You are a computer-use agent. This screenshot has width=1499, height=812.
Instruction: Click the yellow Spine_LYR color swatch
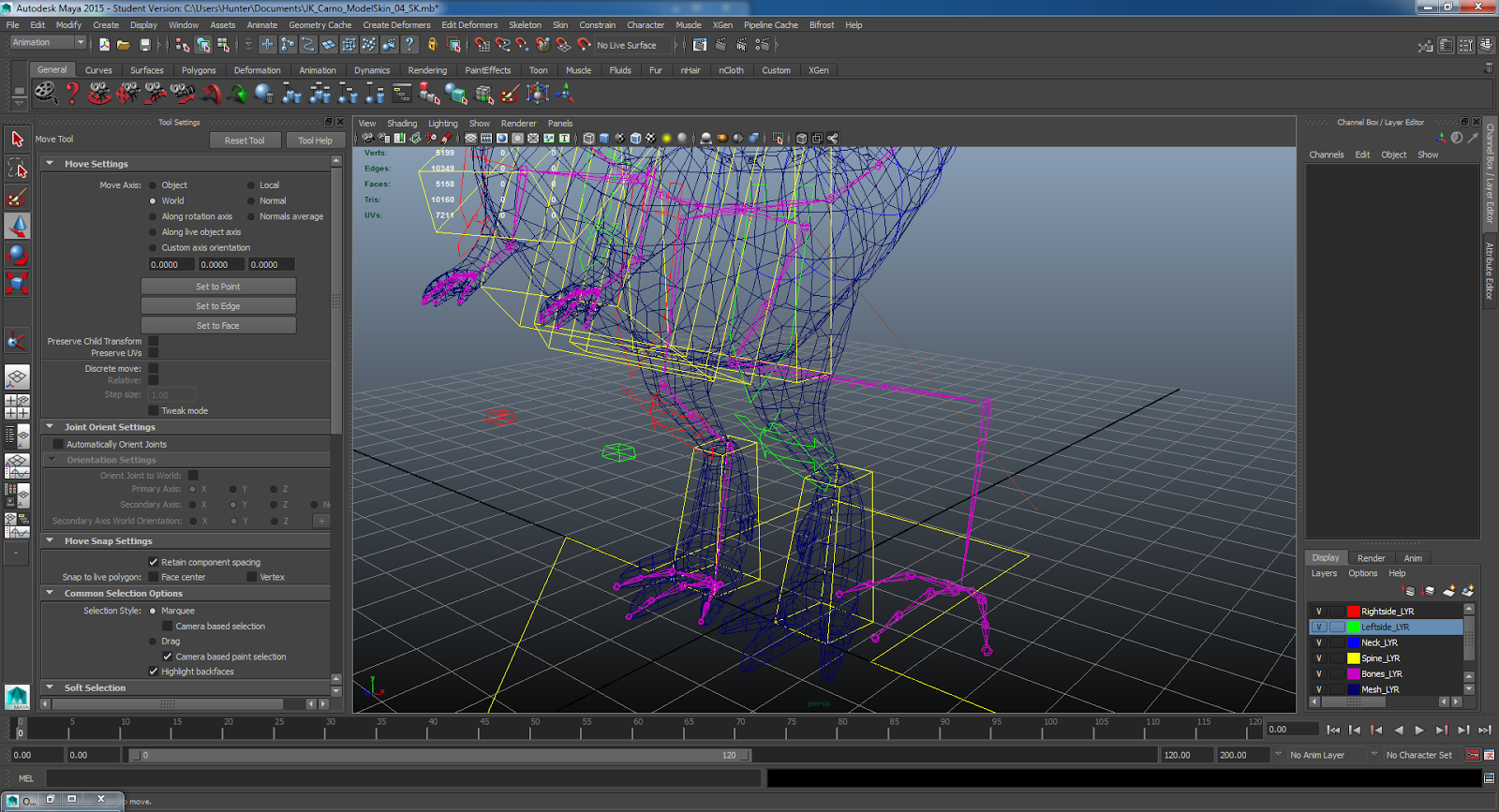click(x=1353, y=658)
